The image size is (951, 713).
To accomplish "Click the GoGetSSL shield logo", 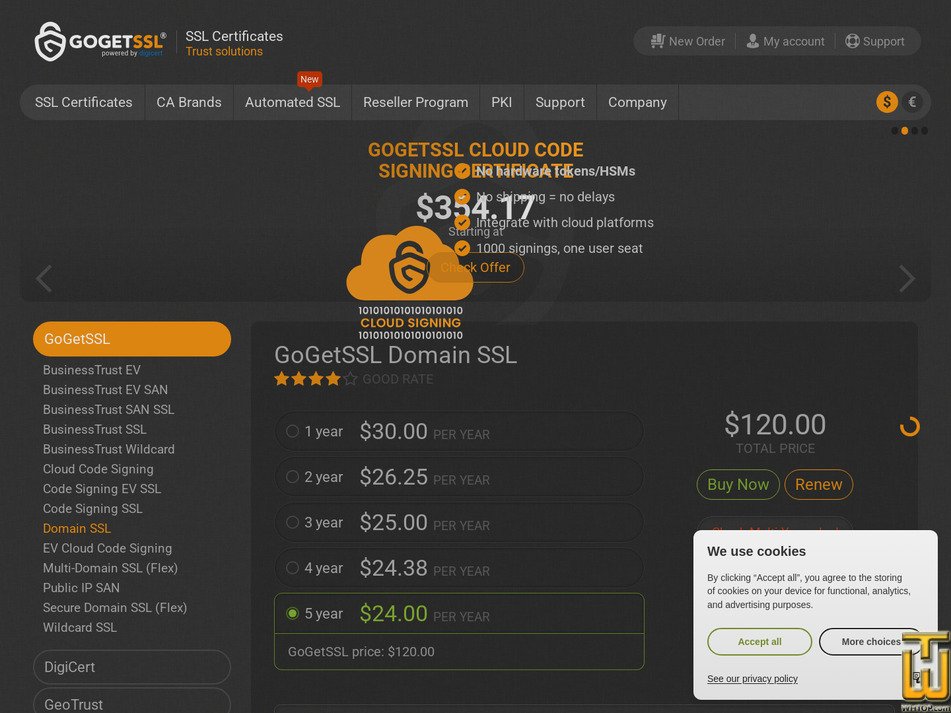I will (50, 41).
